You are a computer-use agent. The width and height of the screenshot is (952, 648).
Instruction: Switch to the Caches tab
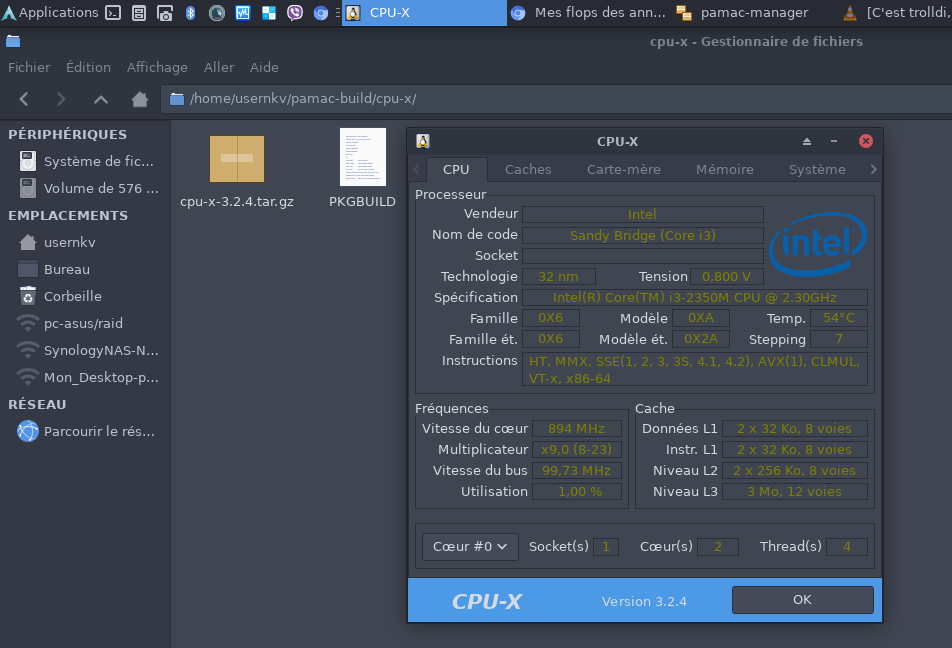click(528, 169)
